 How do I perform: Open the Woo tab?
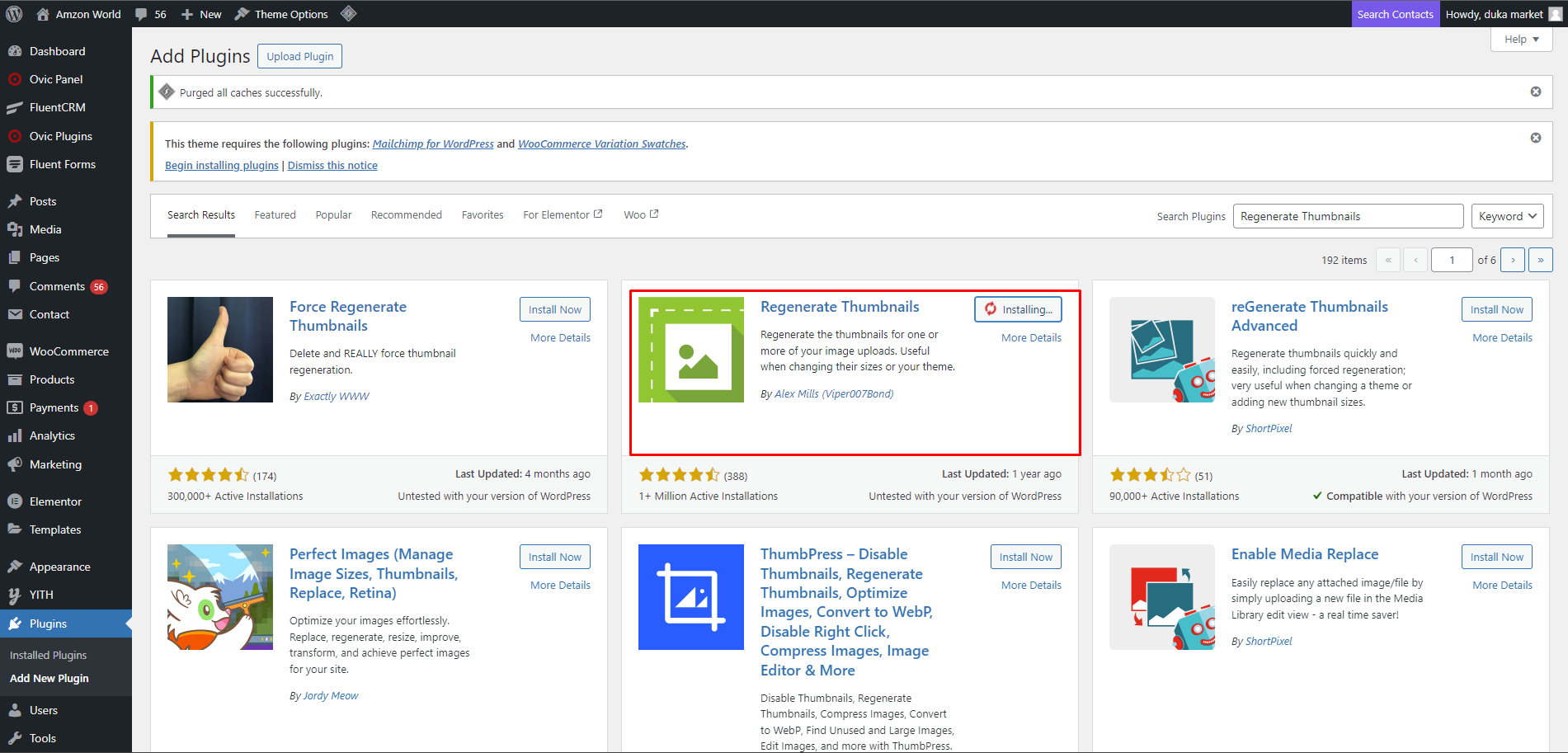(x=641, y=214)
